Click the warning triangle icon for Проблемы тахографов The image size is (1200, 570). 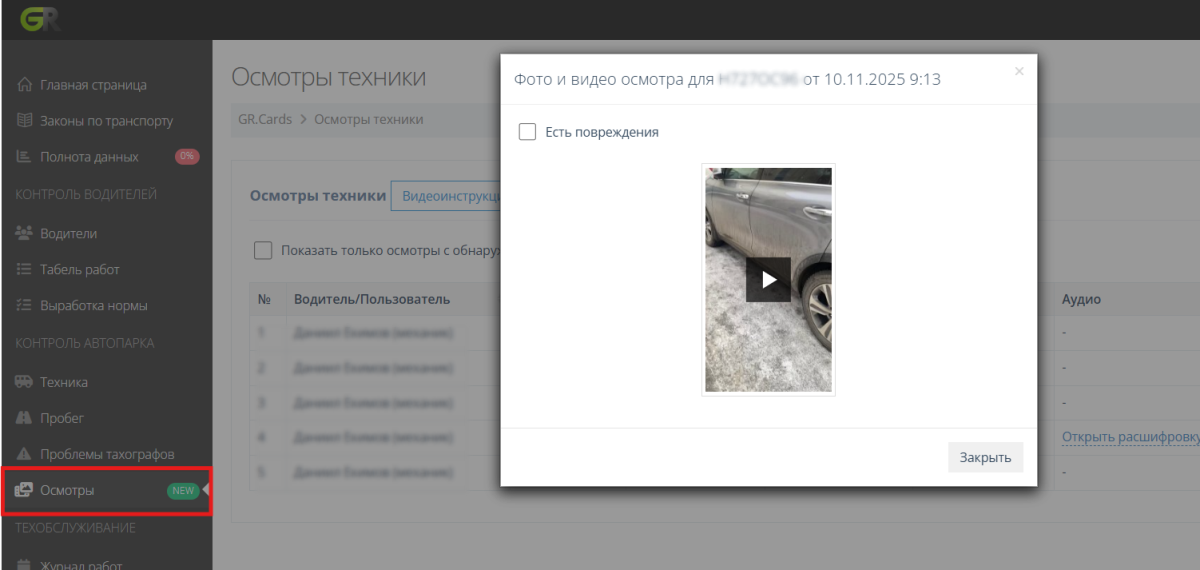(25, 454)
